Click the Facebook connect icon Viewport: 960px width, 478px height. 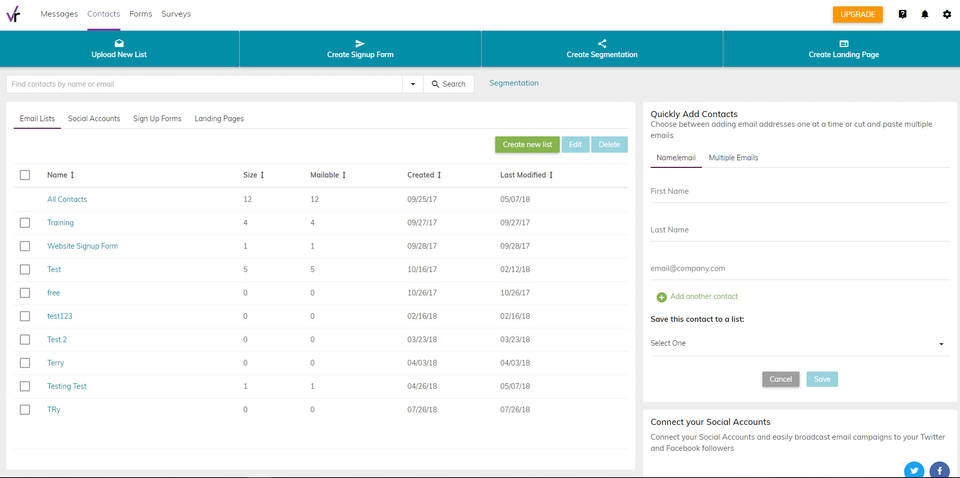(x=939, y=470)
